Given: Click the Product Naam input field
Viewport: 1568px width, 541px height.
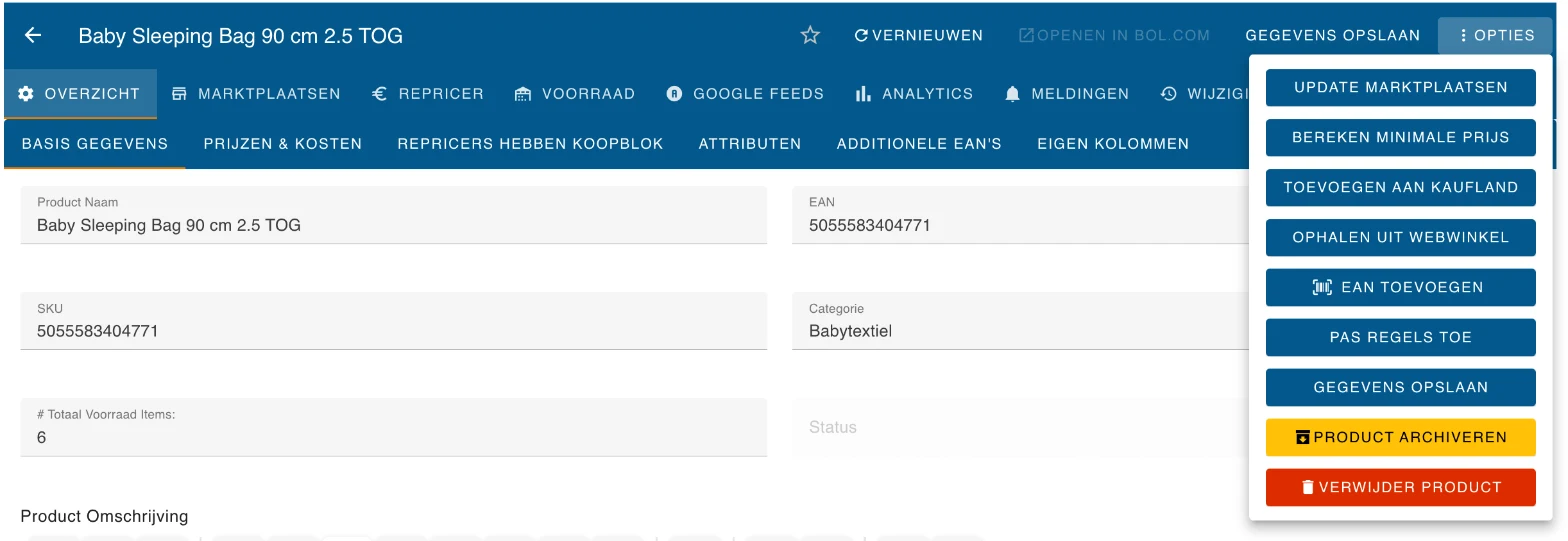Looking at the screenshot, I should pos(394,215).
